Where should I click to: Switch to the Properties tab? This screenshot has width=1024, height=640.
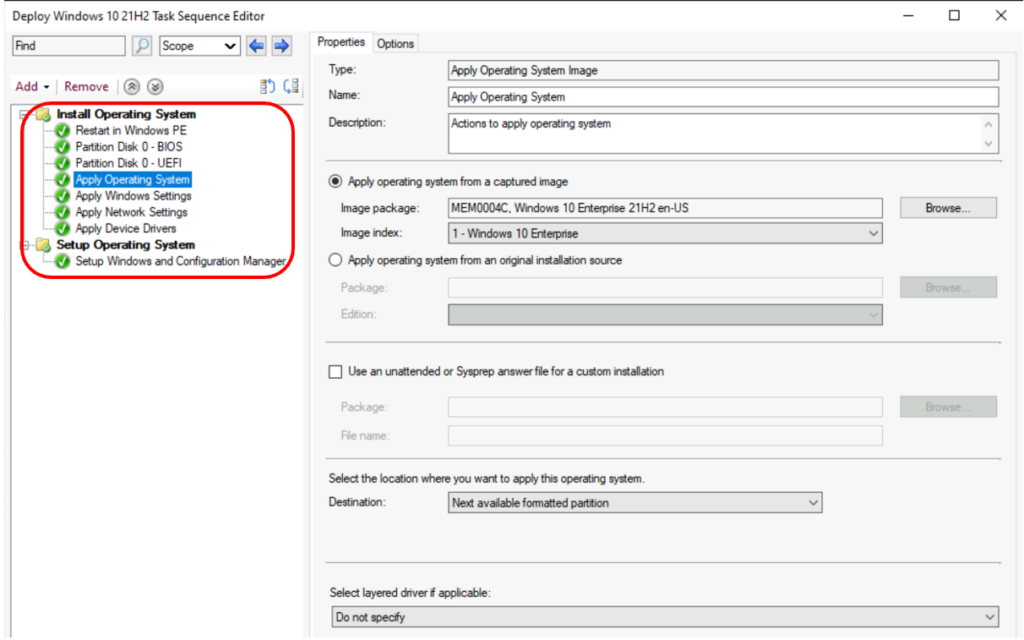pyautogui.click(x=340, y=42)
